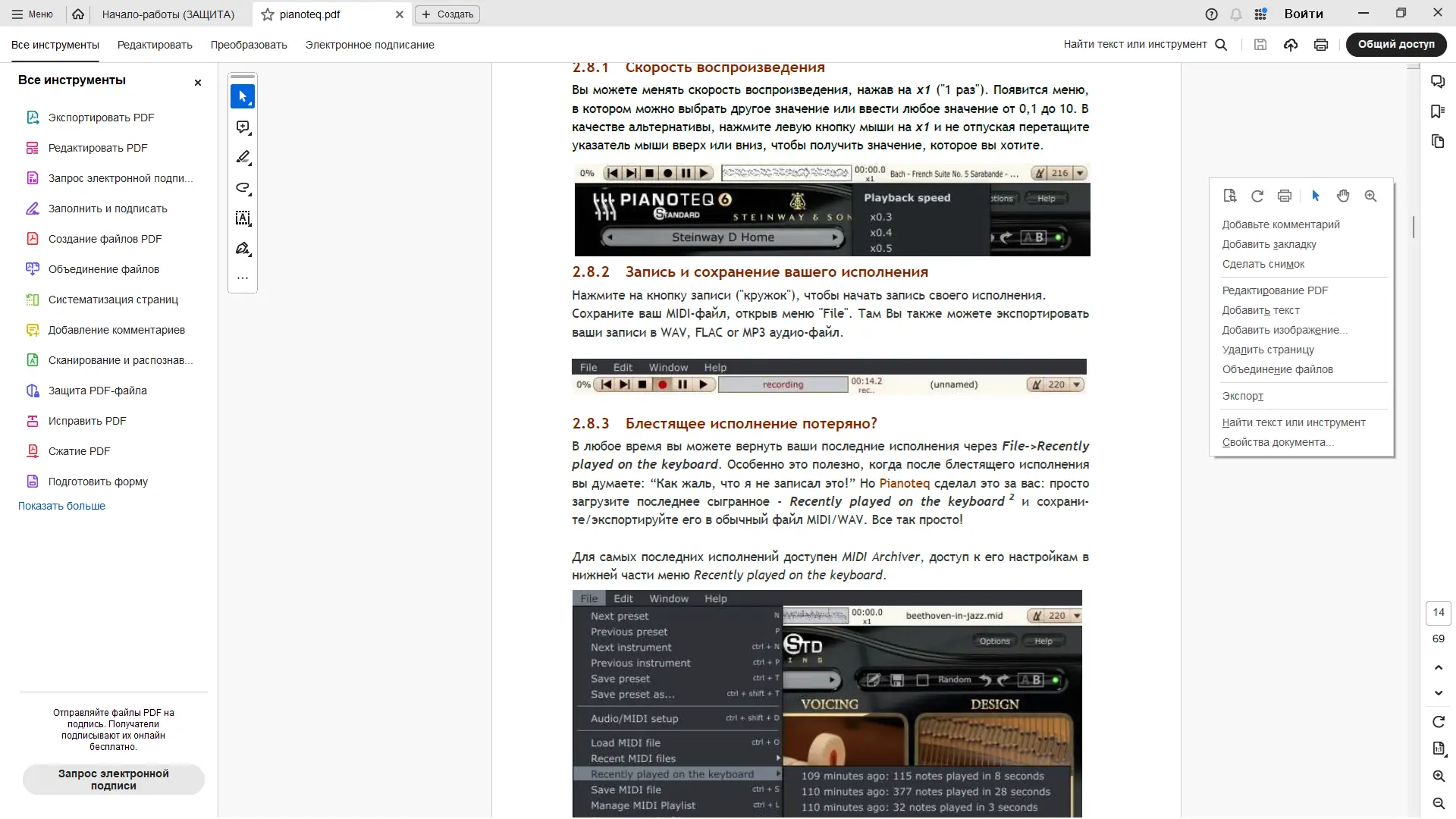Choose Удалить страницу from context menu
1456x819 pixels.
pos(1268,350)
